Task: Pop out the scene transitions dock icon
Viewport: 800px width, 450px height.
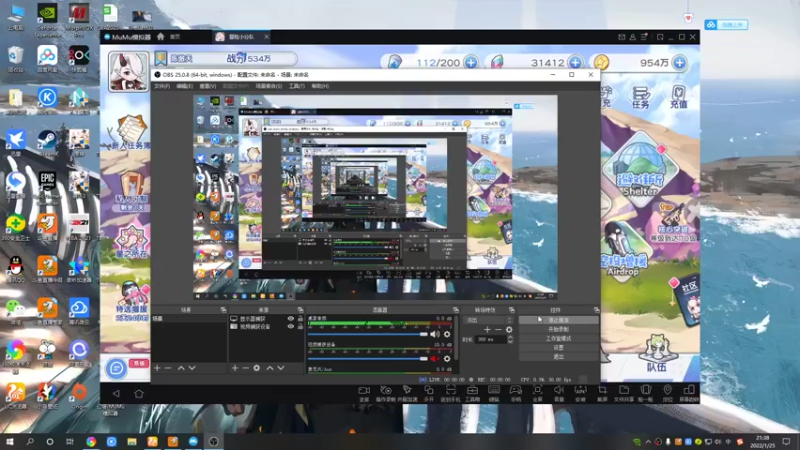Action: click(511, 310)
